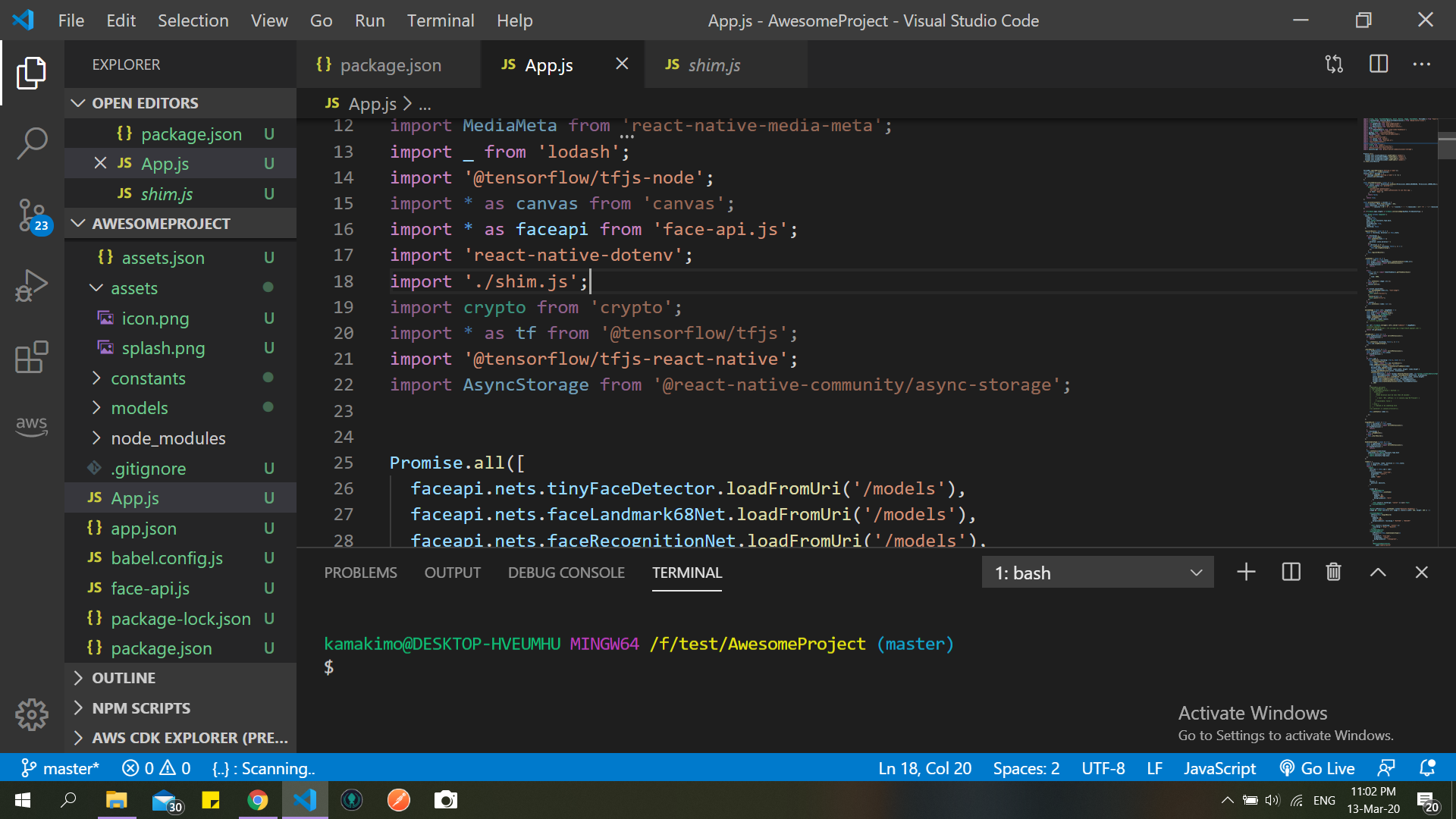Screen dimensions: 1456x819
Task: Open the Manage gear menu
Action: pyautogui.click(x=32, y=714)
